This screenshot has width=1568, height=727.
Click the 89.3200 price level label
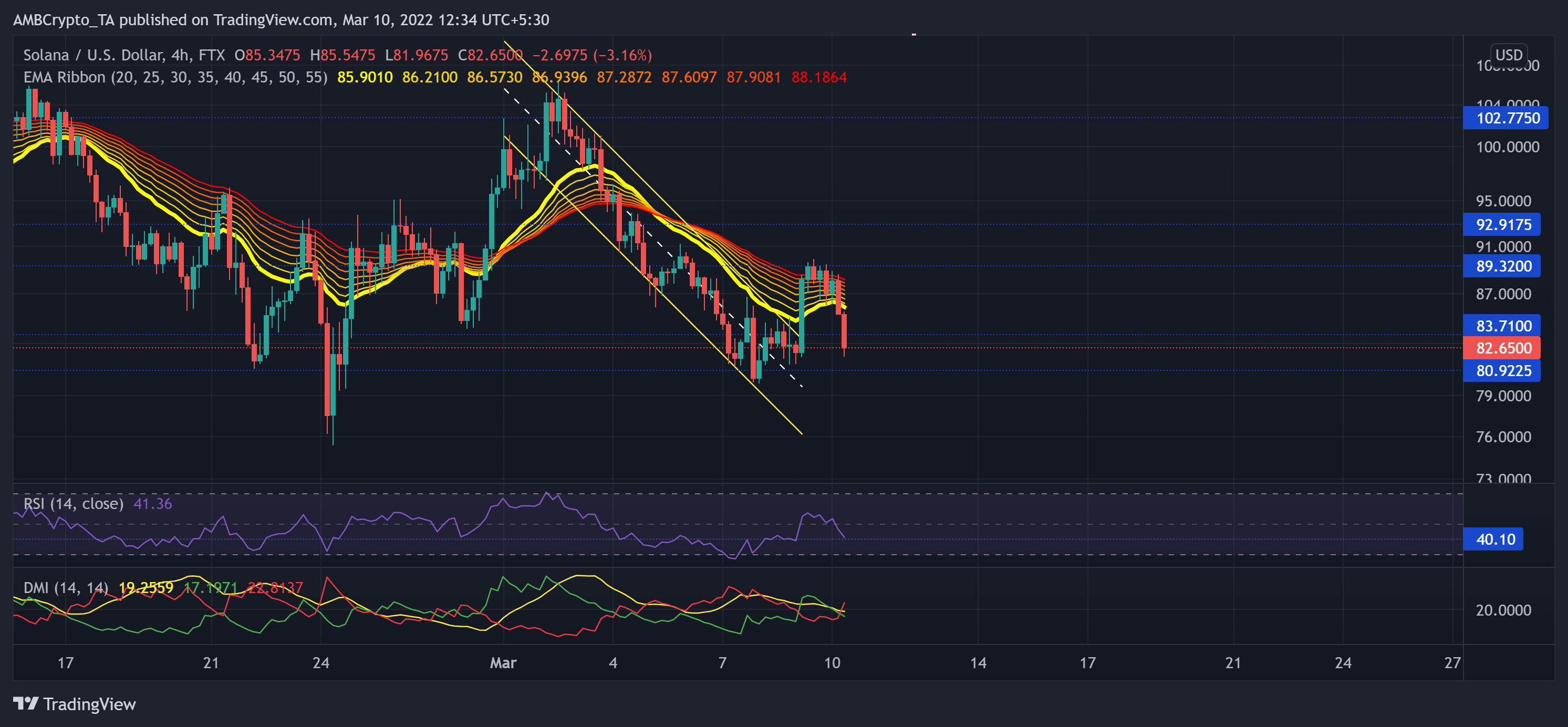pos(1503,266)
